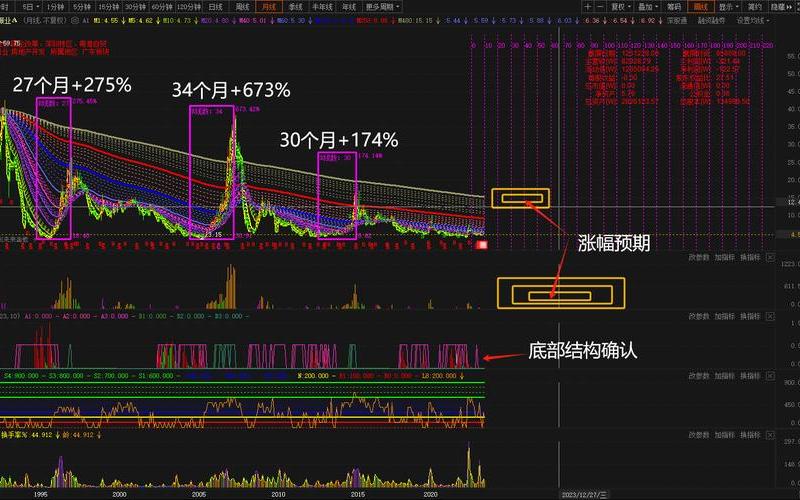Toggle the 筹码 chip distribution button
The height and width of the screenshot is (500, 800).
674,7
